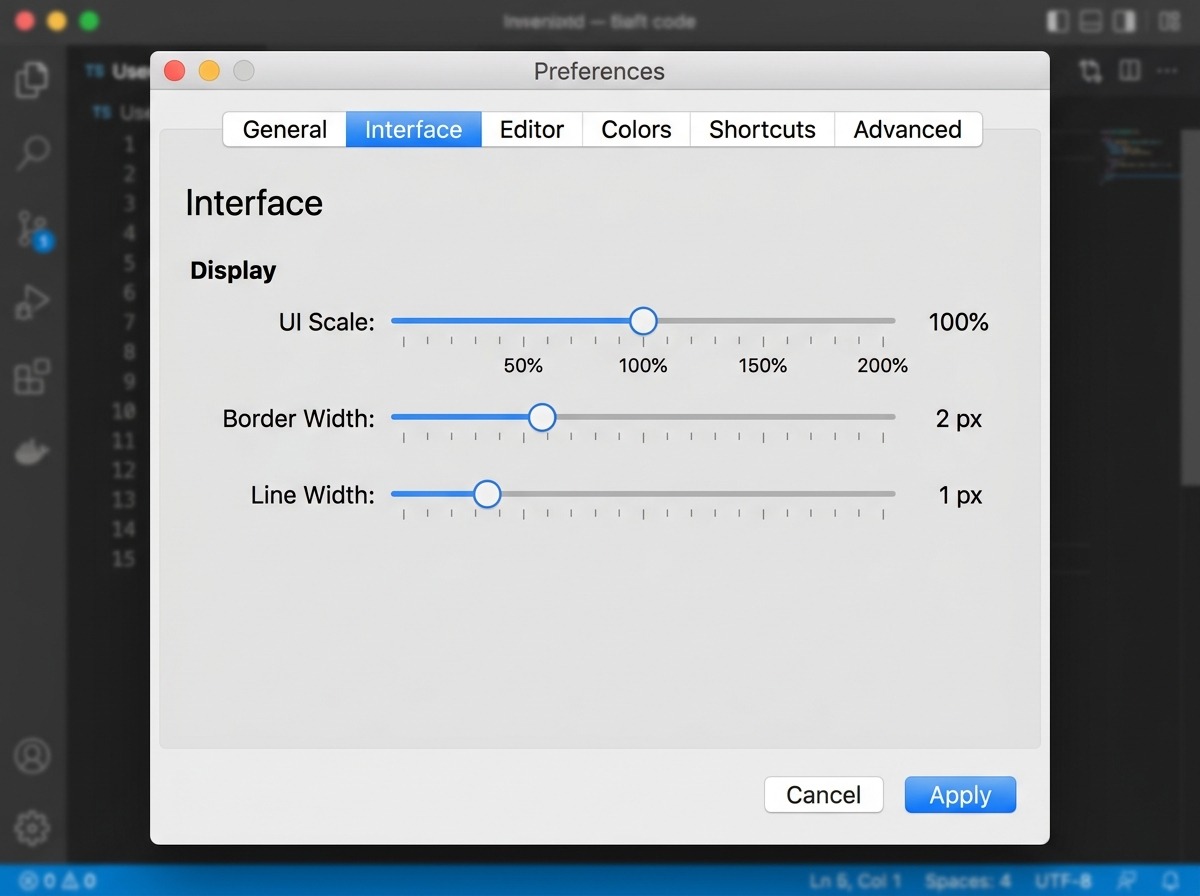
Task: Minimize the Preferences dialog with yellow button
Action: point(209,71)
